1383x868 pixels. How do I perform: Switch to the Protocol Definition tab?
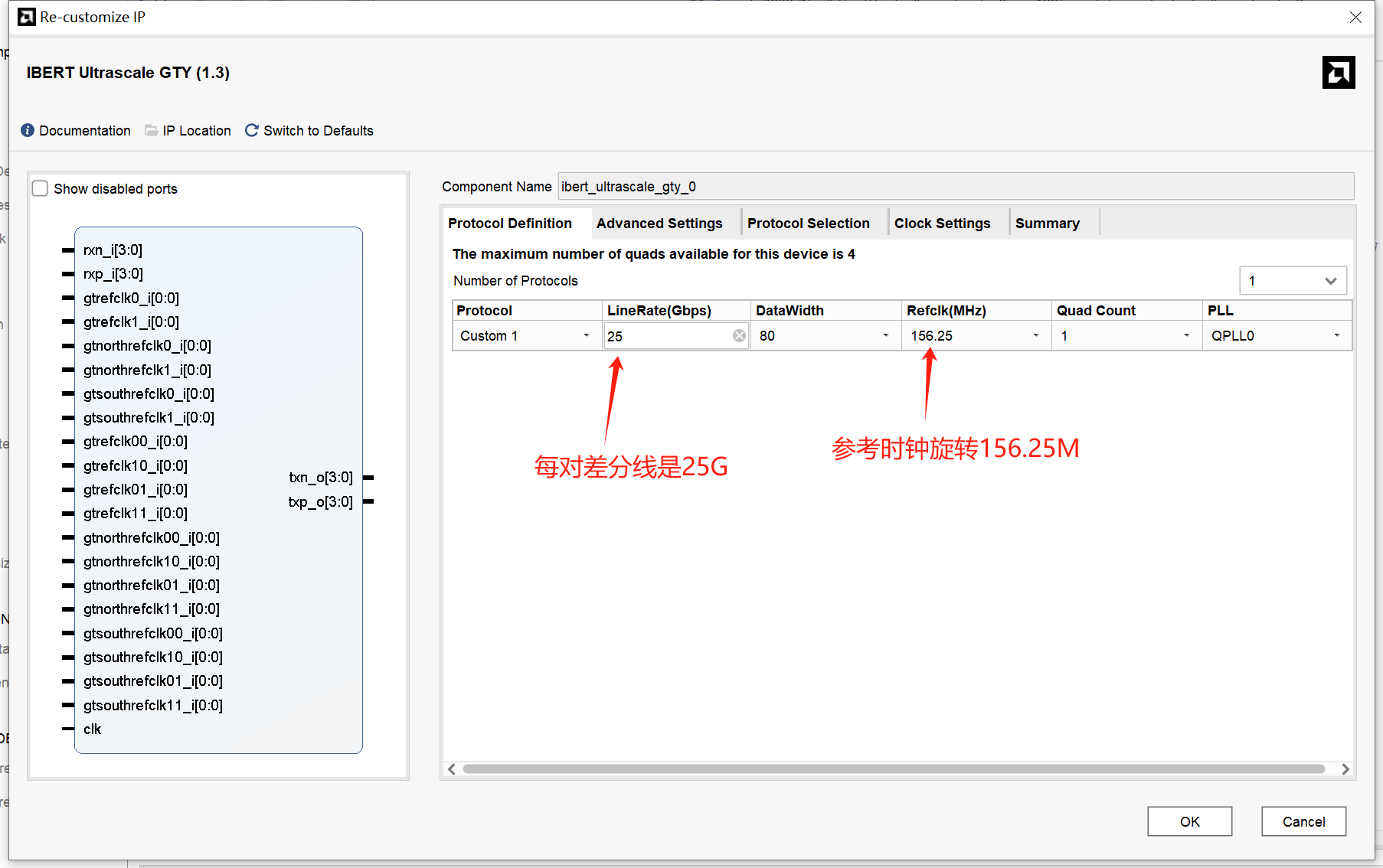[x=510, y=223]
